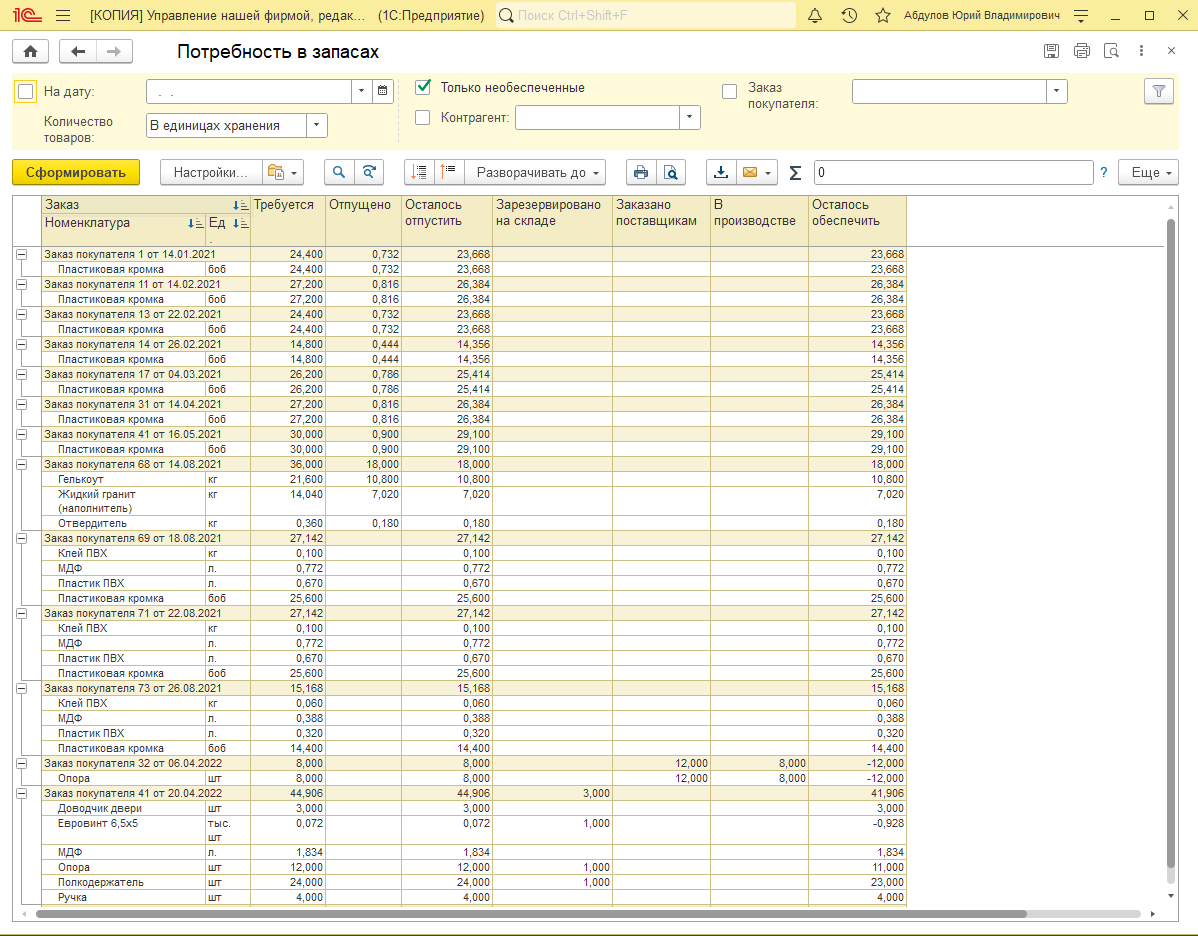
Task: Click the find magnifier icon
Action: pyautogui.click(x=338, y=173)
